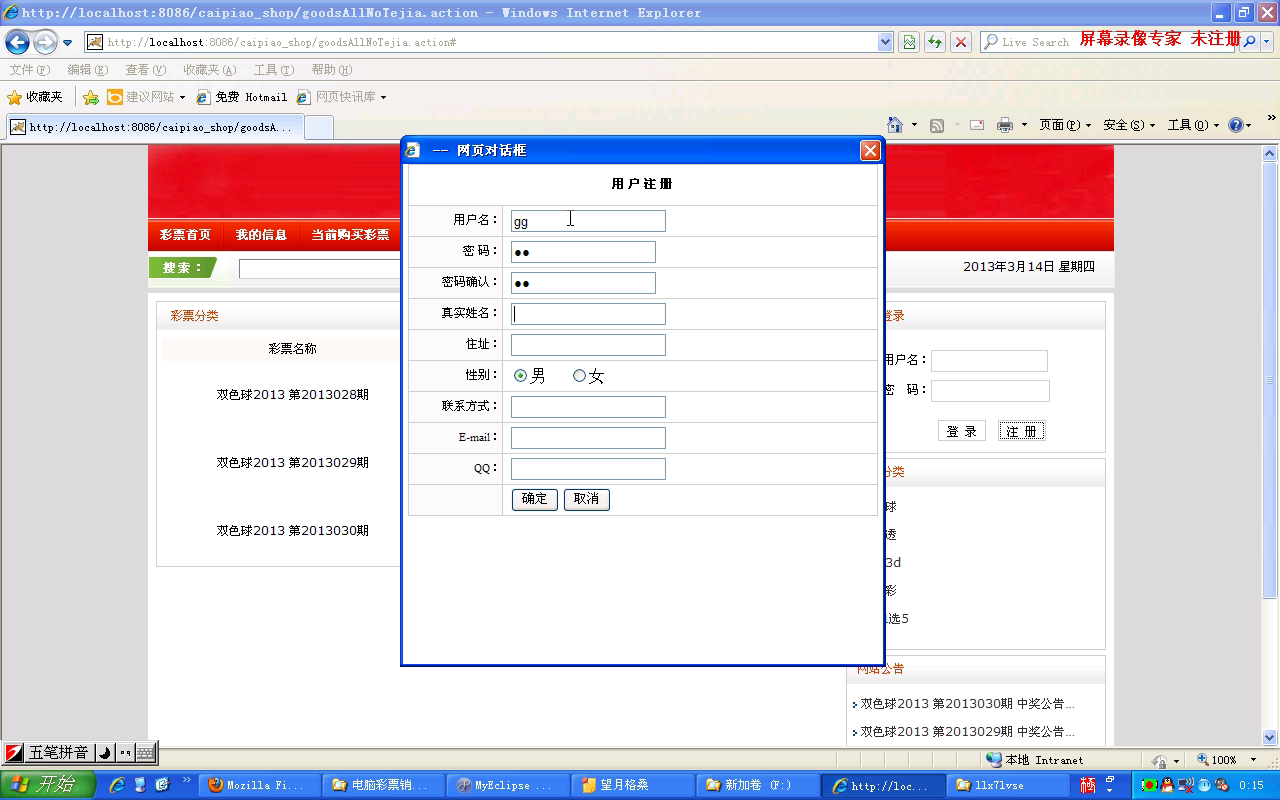Open 工具(O) command bar menu
Screen dimensions: 1280x800
1194,125
